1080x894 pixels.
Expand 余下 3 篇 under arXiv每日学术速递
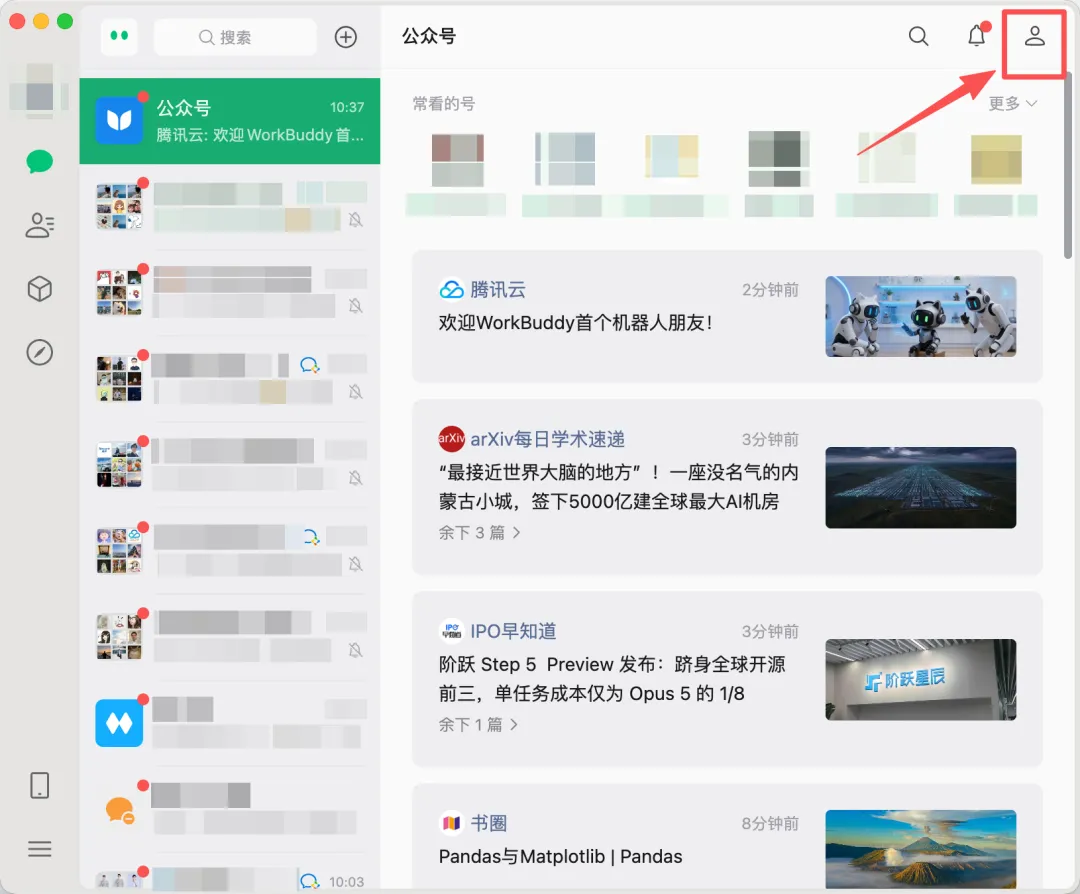tap(479, 532)
